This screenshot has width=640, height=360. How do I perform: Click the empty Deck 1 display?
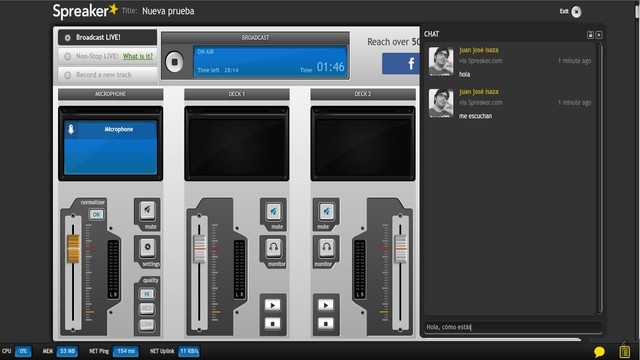pyautogui.click(x=237, y=144)
